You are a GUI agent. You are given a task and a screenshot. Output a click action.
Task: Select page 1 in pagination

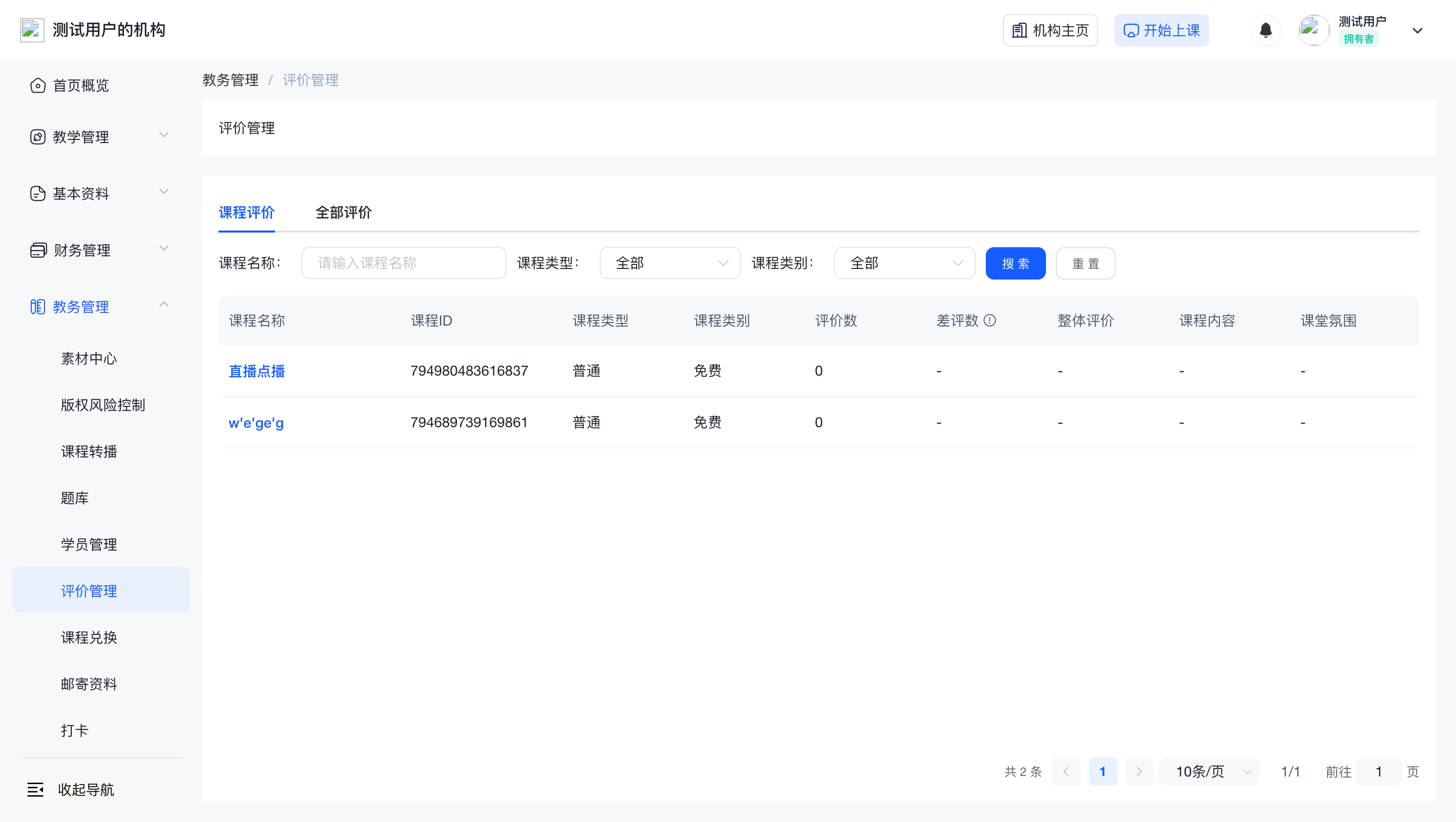click(x=1103, y=771)
